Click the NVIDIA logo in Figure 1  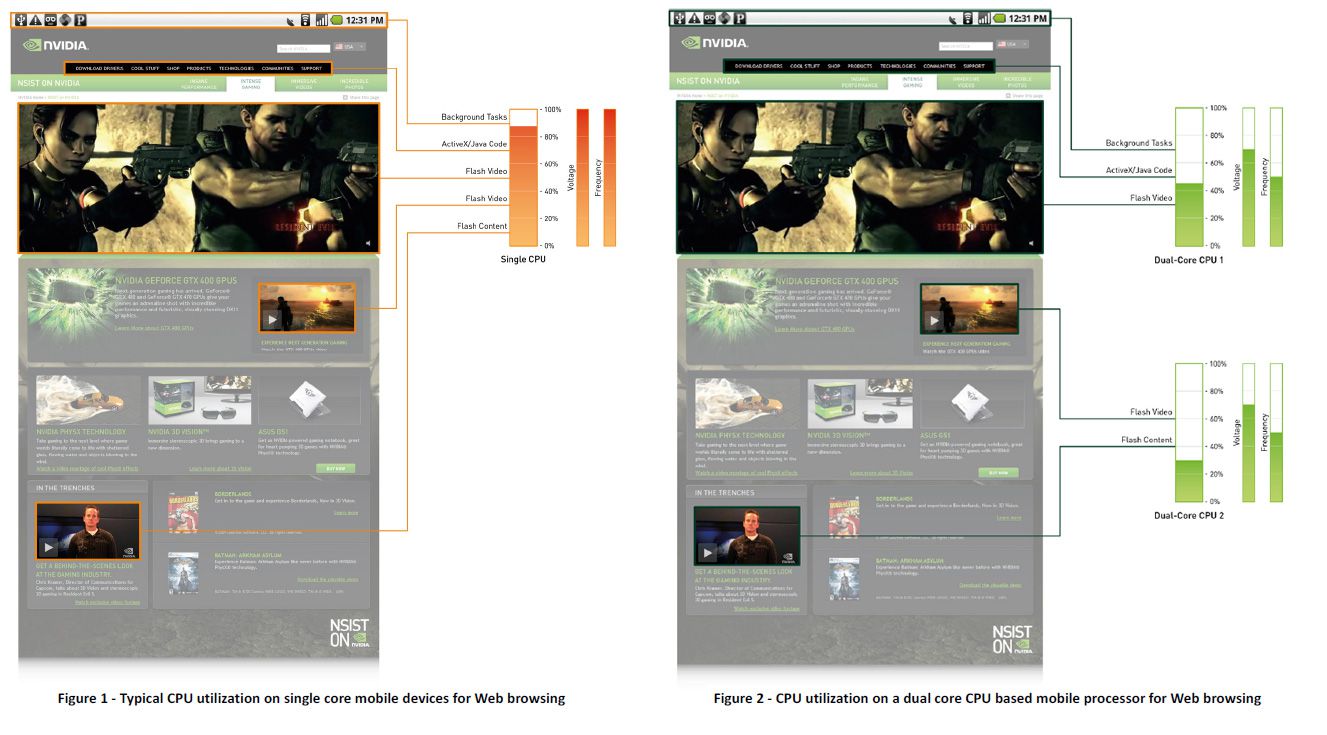click(56, 45)
